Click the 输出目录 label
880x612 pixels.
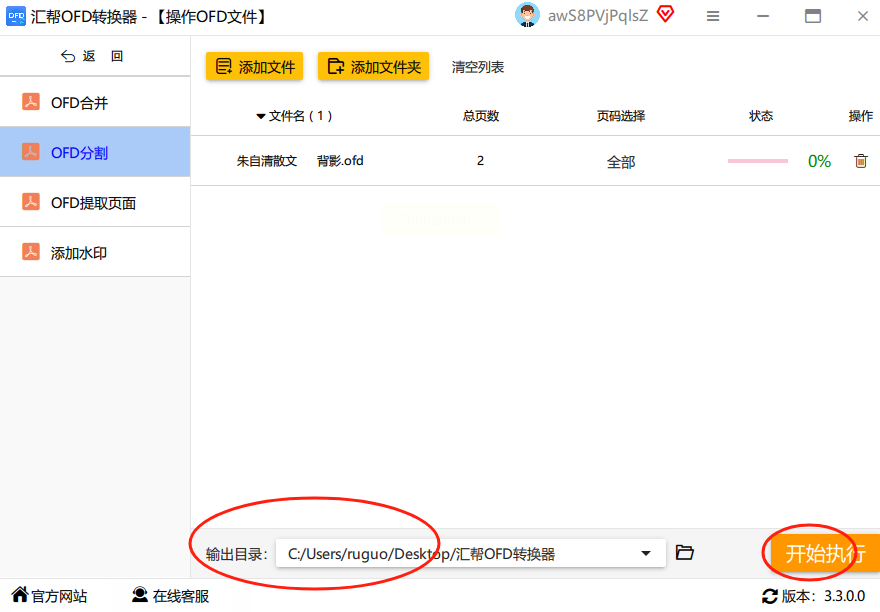pos(237,554)
